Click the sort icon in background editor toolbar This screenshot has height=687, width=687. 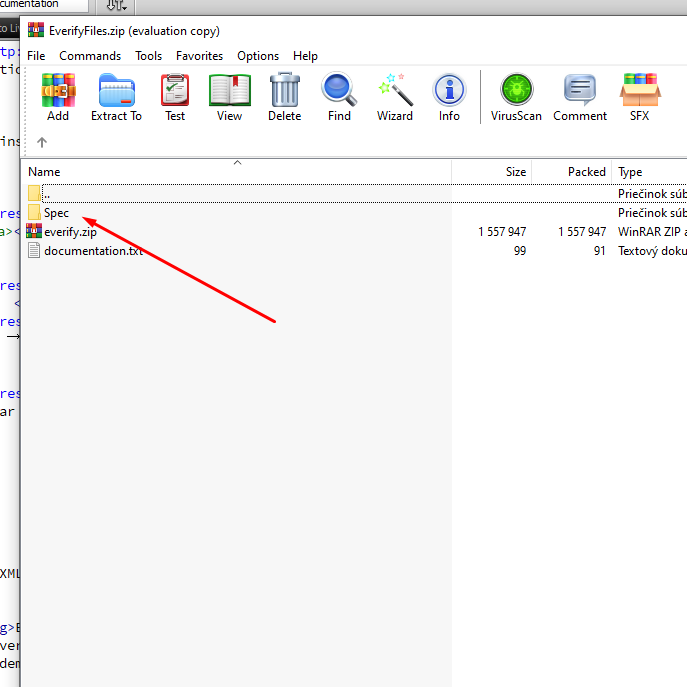pos(117,5)
